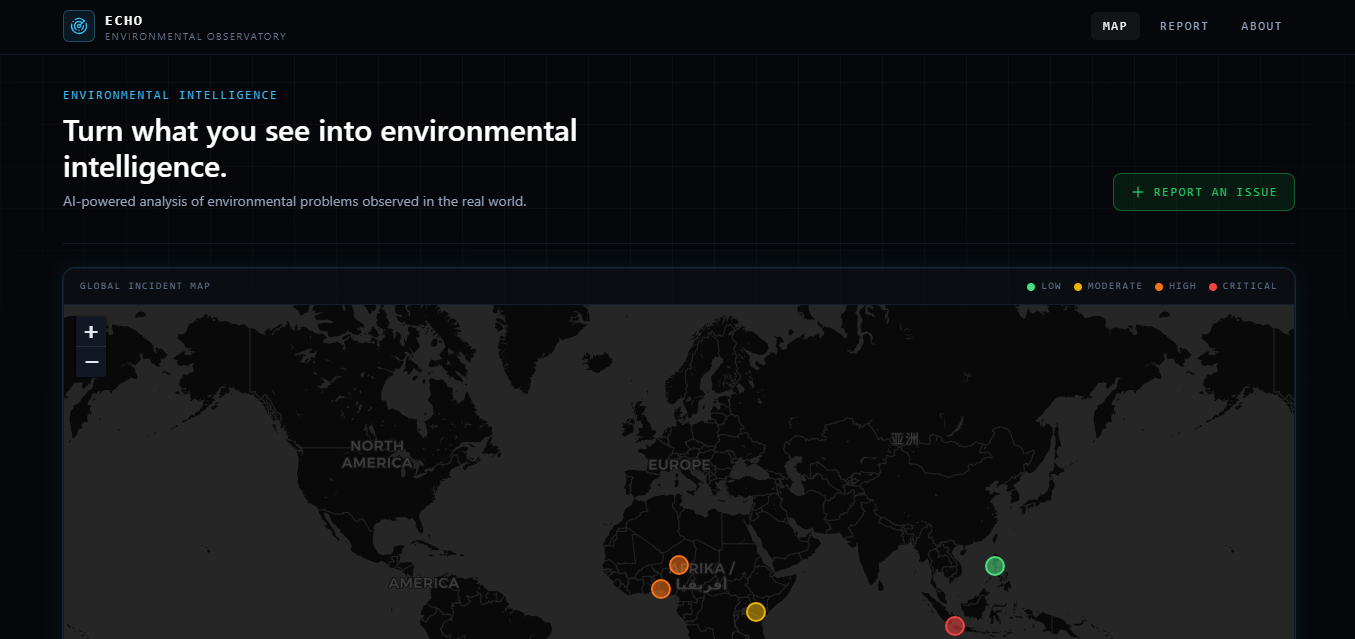Zoom out on the map
The image size is (1355, 639).
click(x=91, y=362)
